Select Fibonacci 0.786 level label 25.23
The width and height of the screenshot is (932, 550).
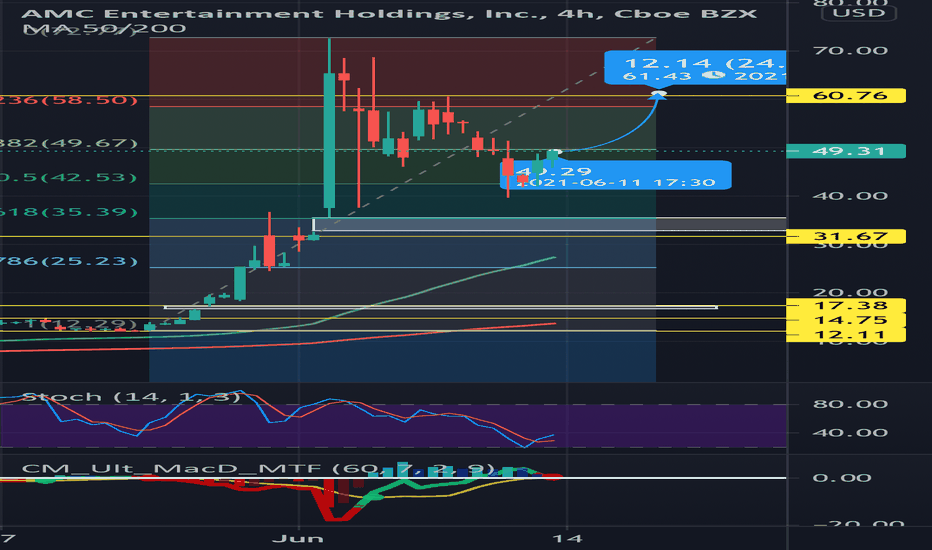pyautogui.click(x=69, y=260)
